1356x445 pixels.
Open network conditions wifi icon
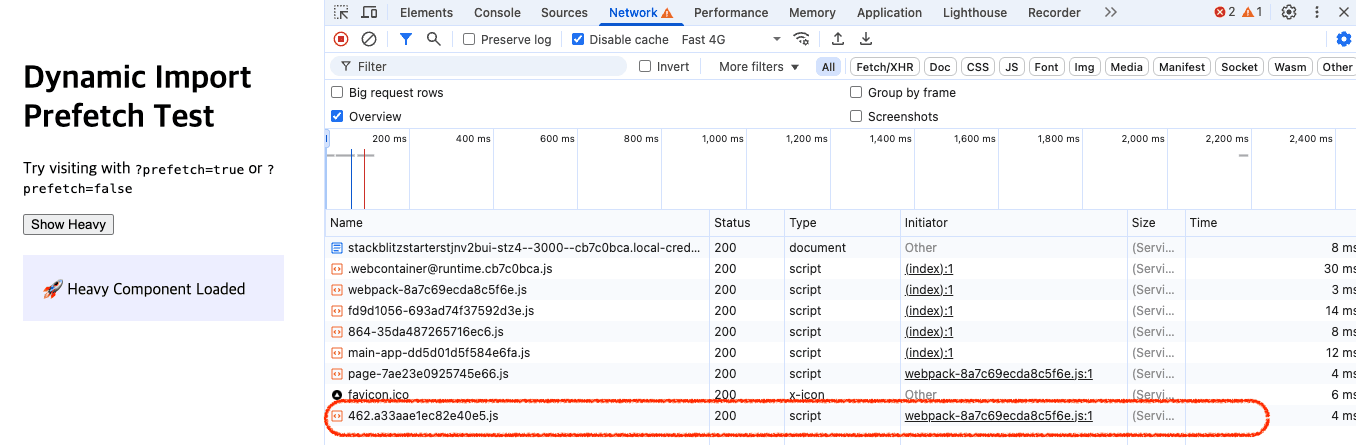(x=801, y=39)
